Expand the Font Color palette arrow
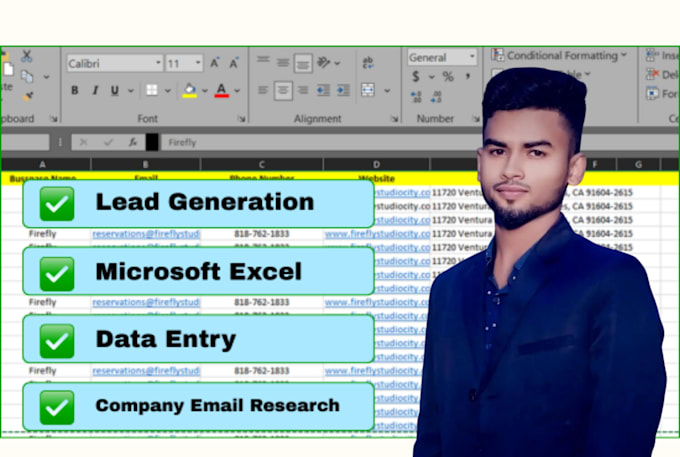The height and width of the screenshot is (457, 680). 237,91
